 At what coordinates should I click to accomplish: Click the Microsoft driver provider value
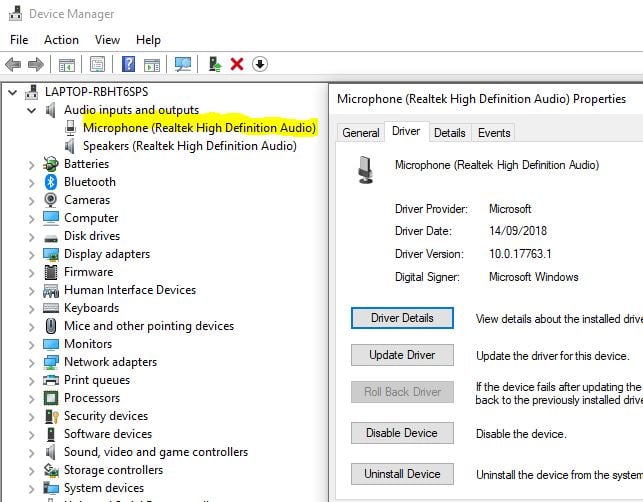click(510, 209)
